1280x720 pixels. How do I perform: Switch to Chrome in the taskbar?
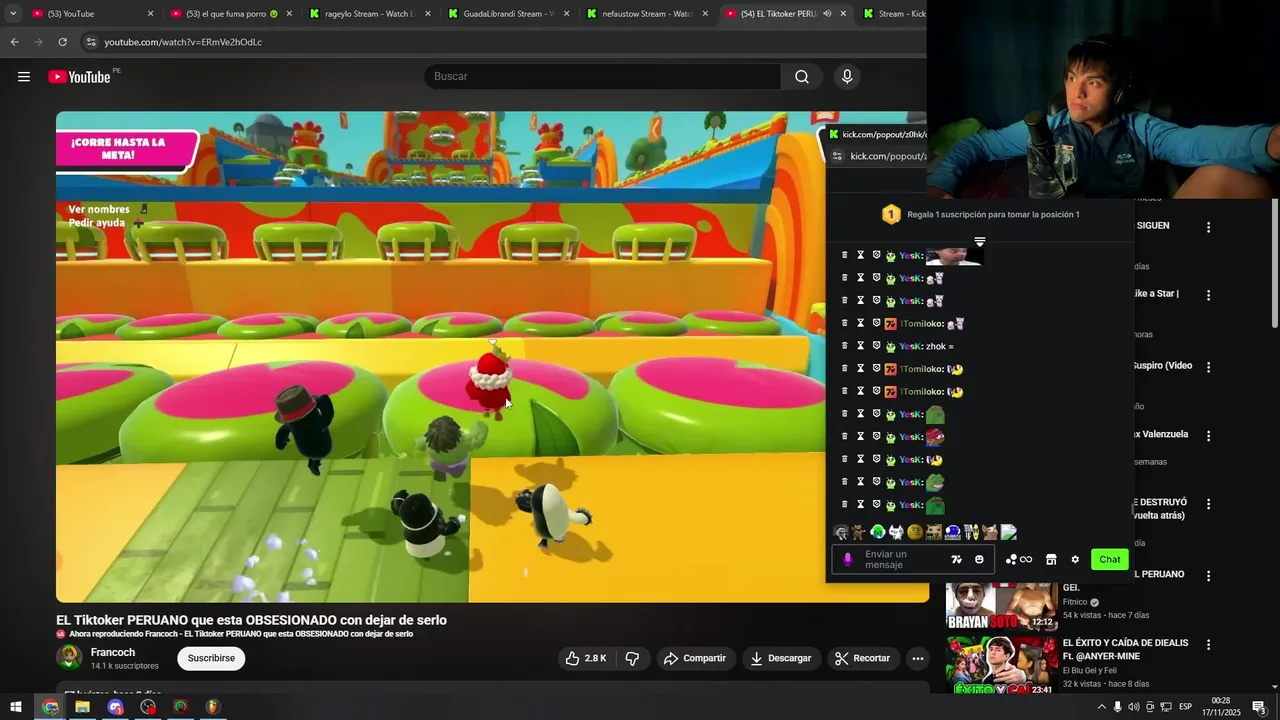pos(50,707)
